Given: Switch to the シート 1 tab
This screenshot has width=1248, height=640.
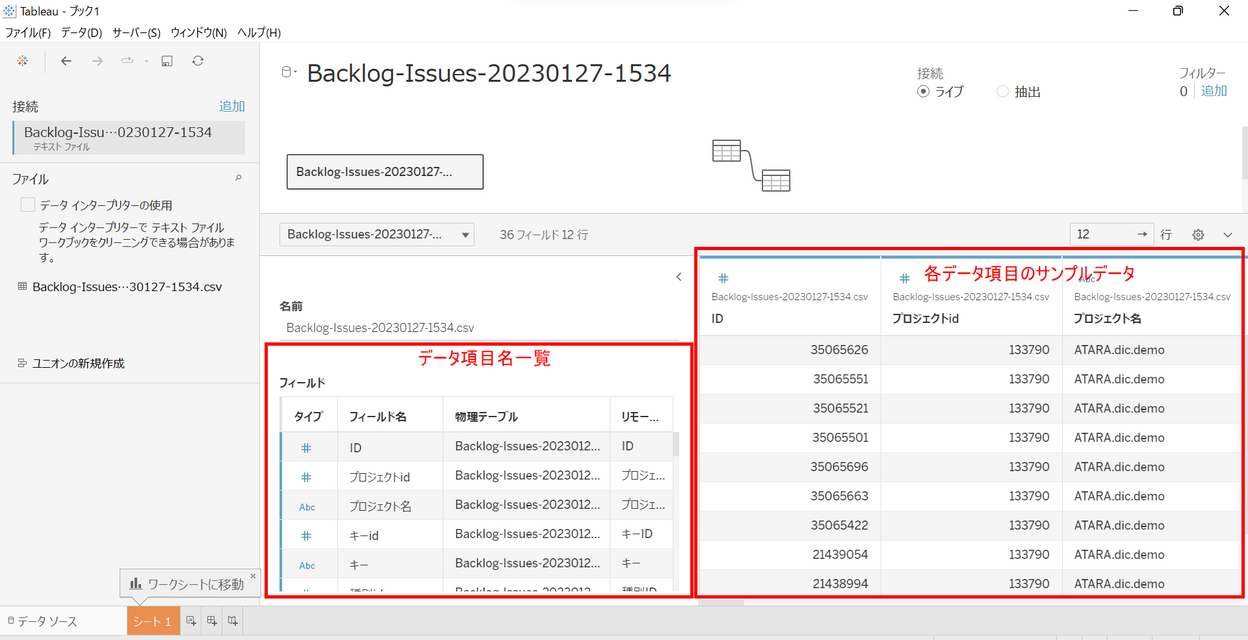Looking at the screenshot, I should 152,621.
